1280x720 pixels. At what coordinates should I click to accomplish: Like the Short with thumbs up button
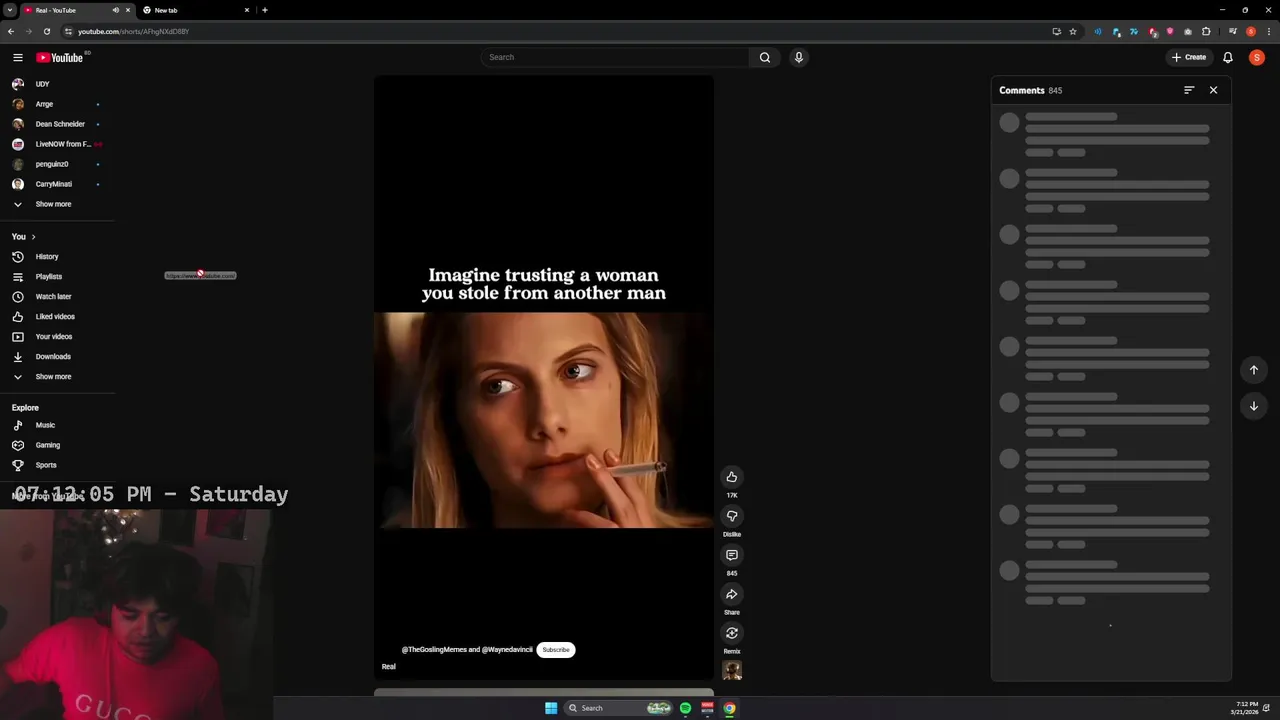point(732,477)
